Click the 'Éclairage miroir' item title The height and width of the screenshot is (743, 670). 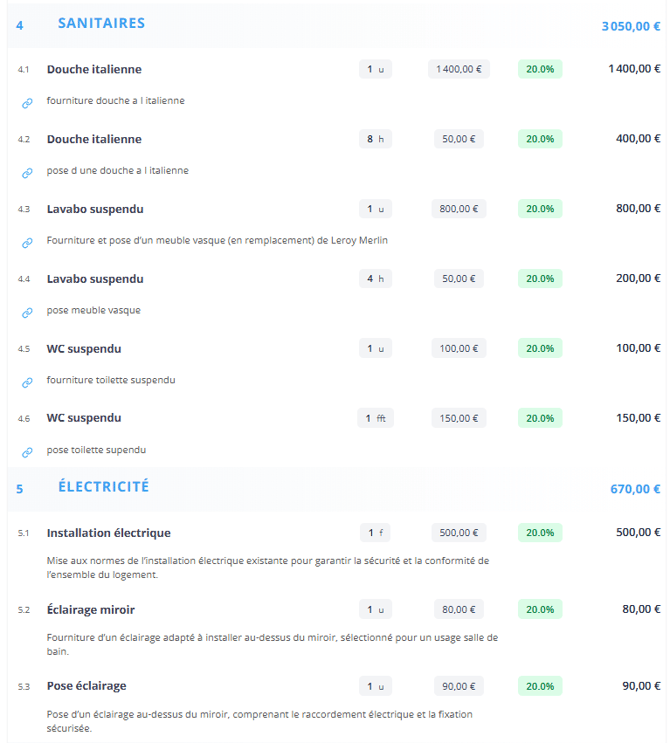click(x=91, y=609)
